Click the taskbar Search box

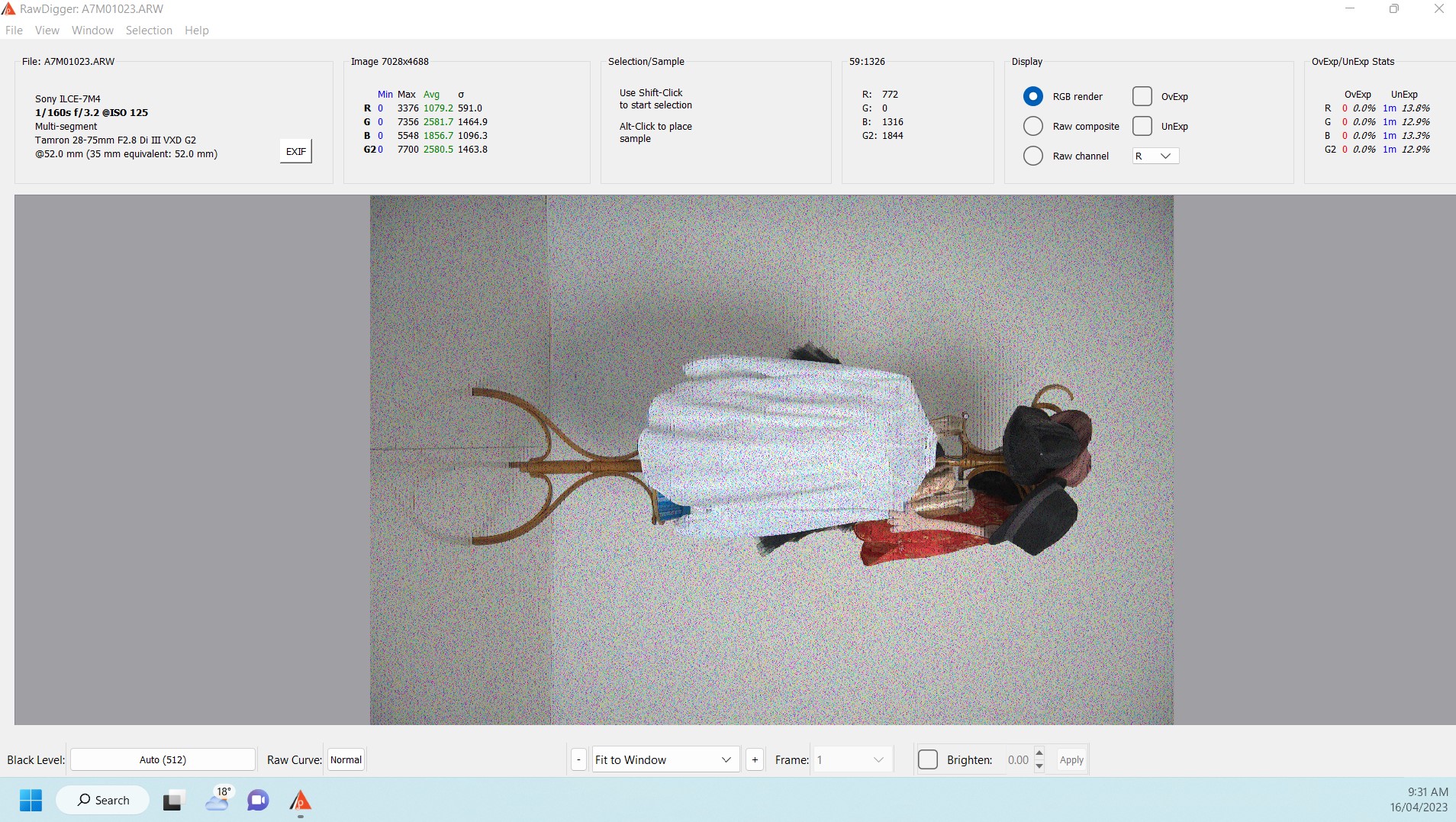click(x=103, y=800)
